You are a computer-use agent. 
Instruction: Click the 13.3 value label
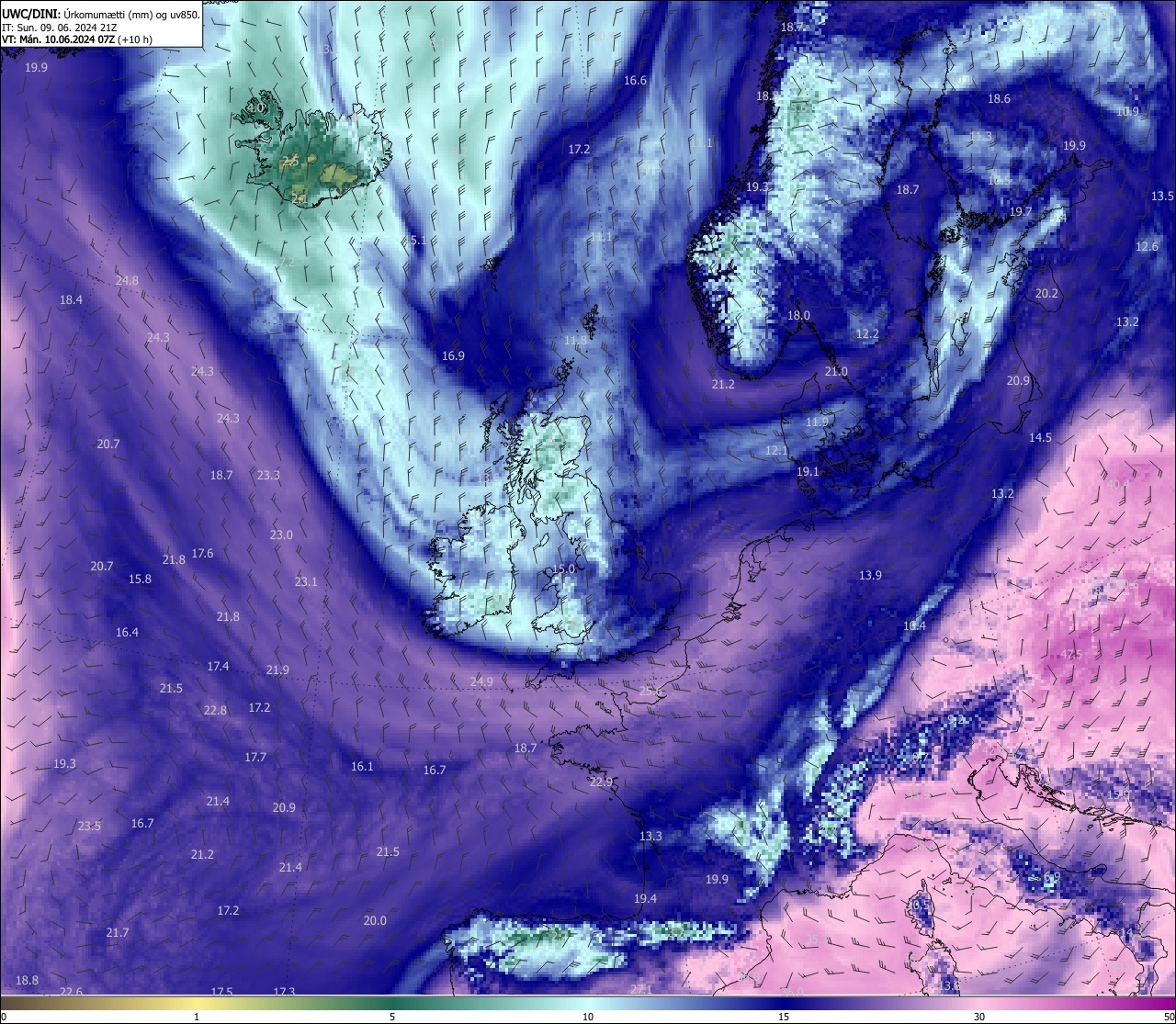(650, 837)
